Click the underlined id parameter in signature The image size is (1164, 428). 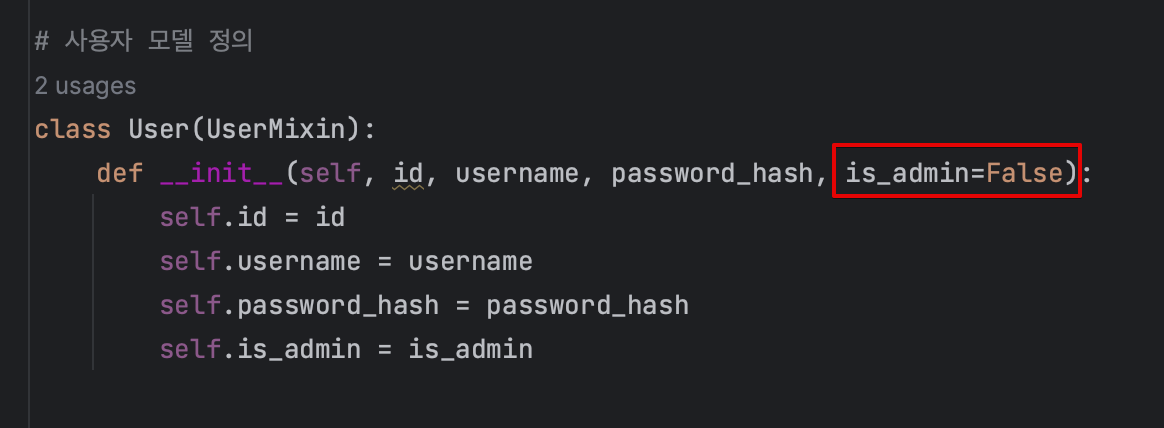[408, 174]
